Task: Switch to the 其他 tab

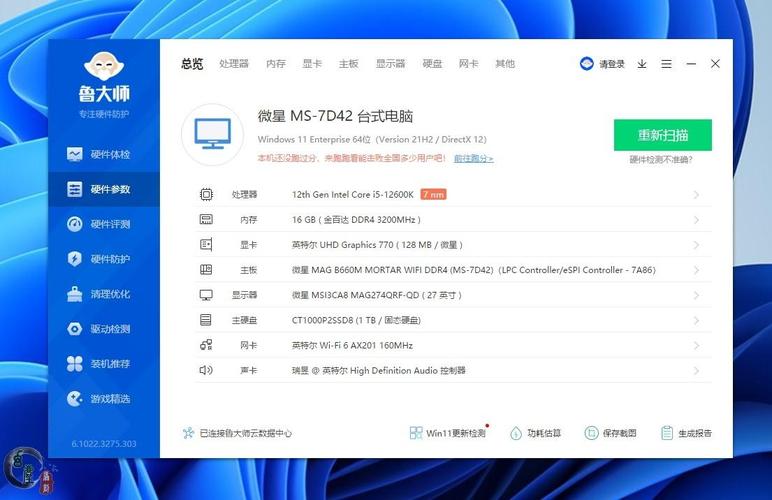Action: (505, 63)
